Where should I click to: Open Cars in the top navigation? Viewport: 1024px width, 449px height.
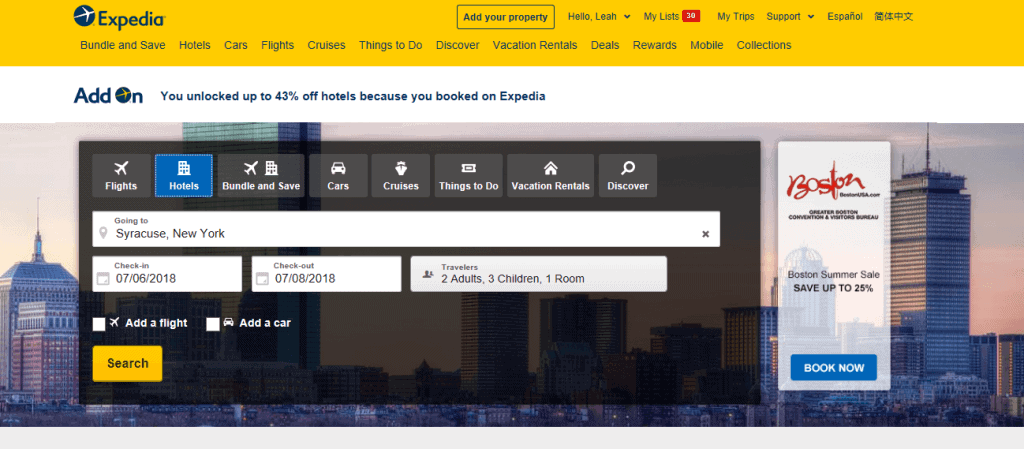coord(236,45)
